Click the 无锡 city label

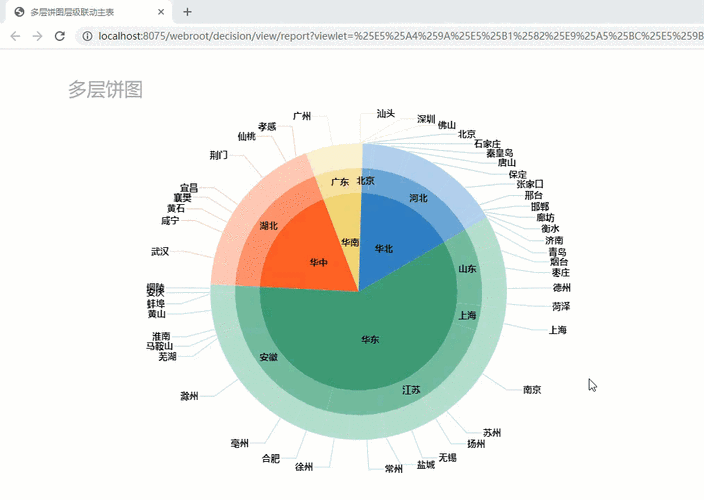[x=448, y=458]
